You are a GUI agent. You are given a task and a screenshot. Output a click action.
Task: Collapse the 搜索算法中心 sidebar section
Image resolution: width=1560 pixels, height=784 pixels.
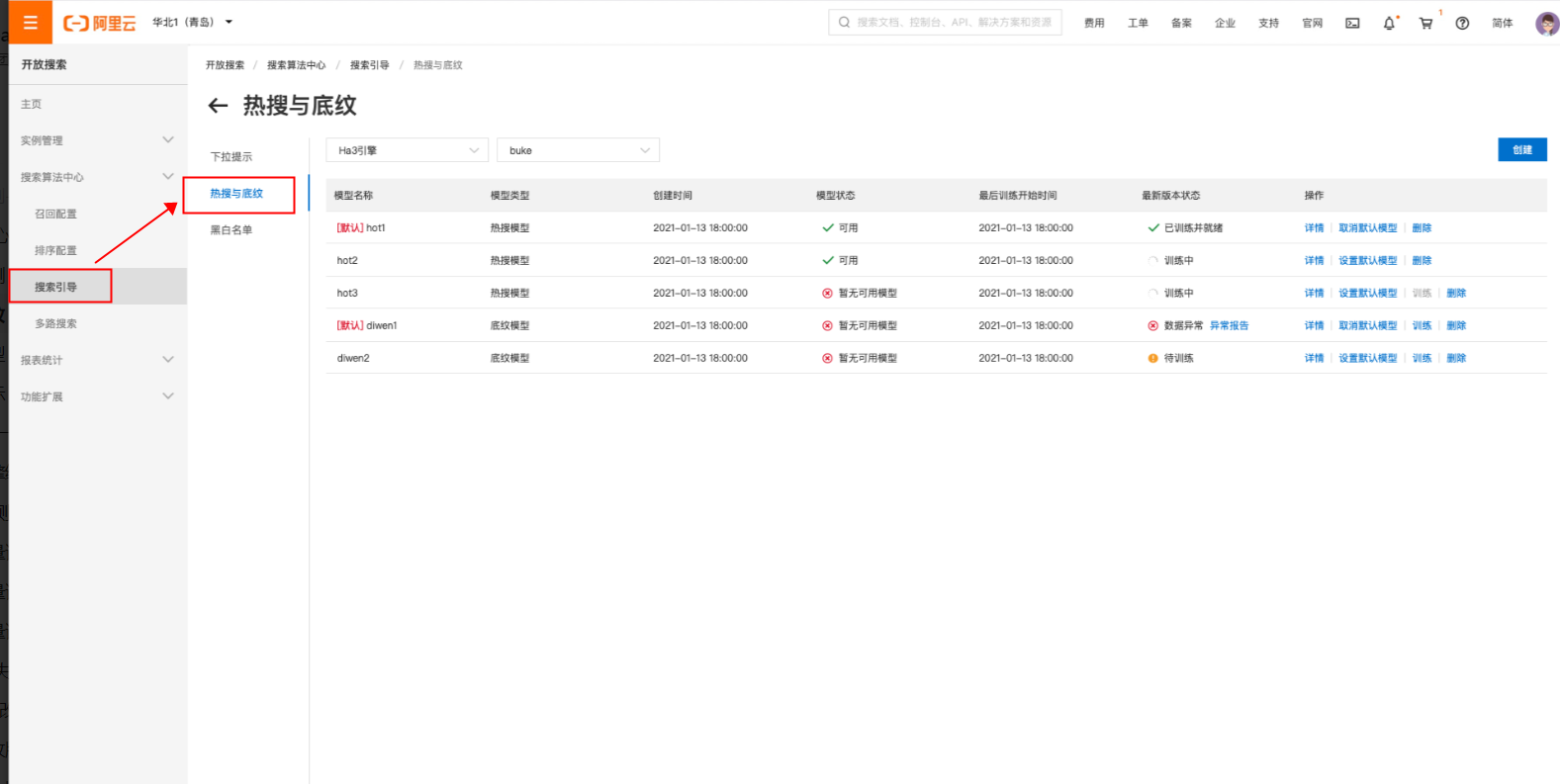click(x=168, y=177)
